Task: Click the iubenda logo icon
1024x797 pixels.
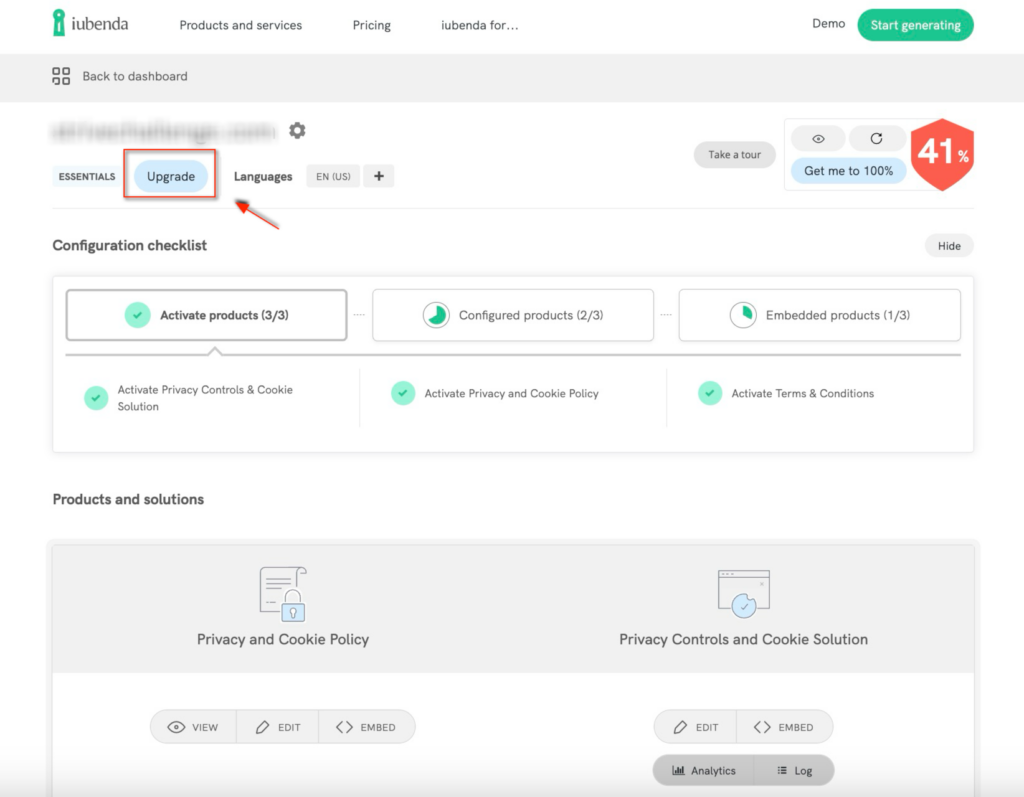Action: [x=60, y=24]
